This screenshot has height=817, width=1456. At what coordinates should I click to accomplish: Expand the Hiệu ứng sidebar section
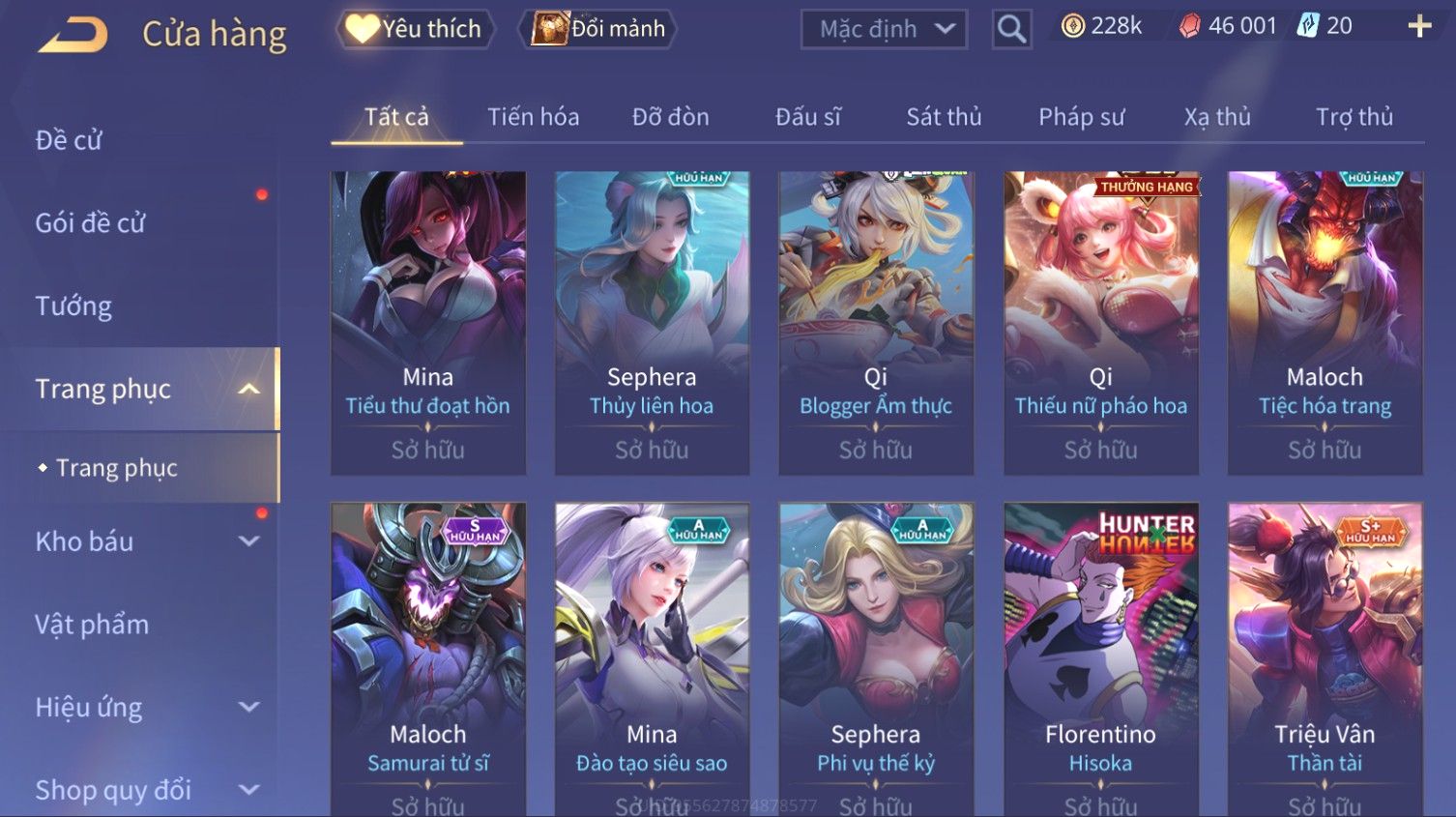(x=248, y=707)
